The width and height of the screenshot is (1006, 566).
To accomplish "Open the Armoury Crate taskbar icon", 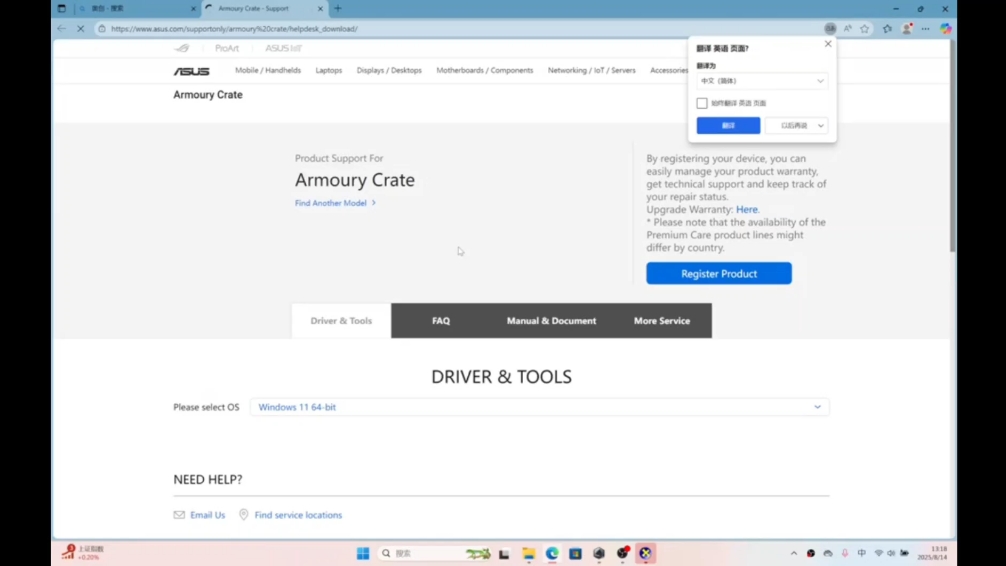I will click(x=599, y=553).
